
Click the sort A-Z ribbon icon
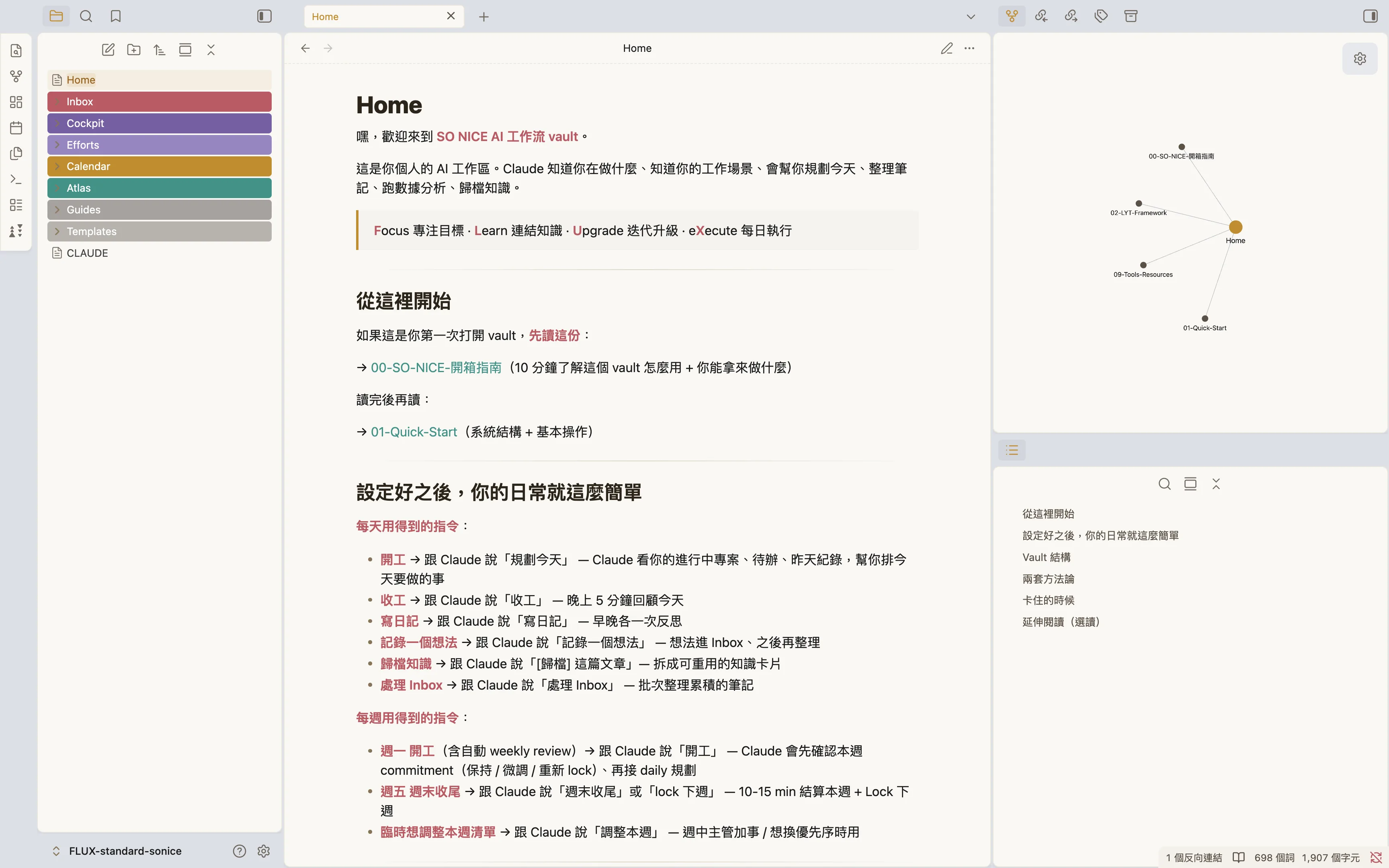tap(16, 231)
